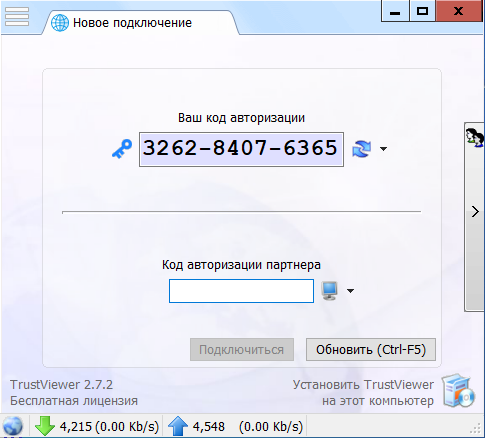The width and height of the screenshot is (485, 438).
Task: Click the Ваш код авторизации label
Action: click(241, 118)
